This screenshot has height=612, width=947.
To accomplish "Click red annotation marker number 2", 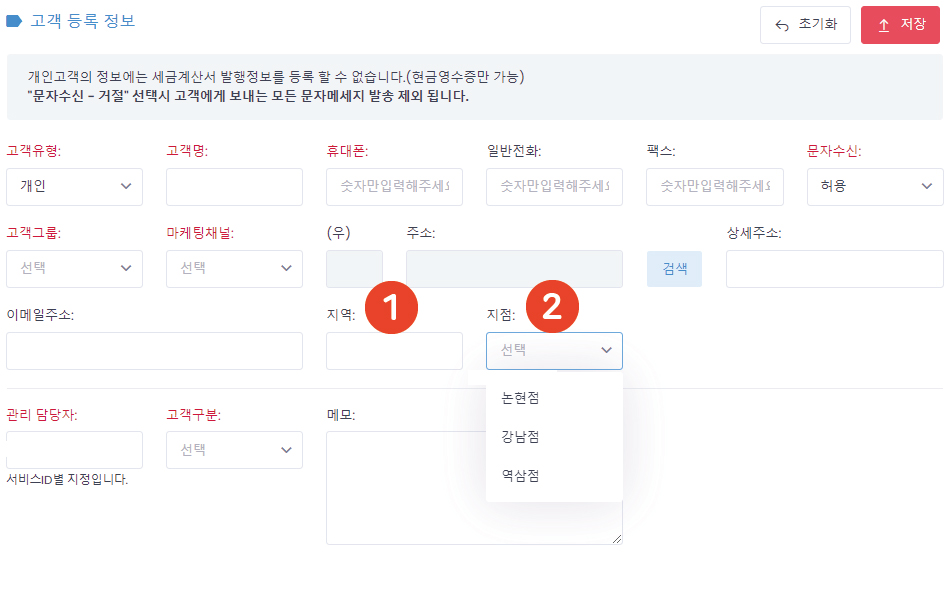I will (552, 306).
